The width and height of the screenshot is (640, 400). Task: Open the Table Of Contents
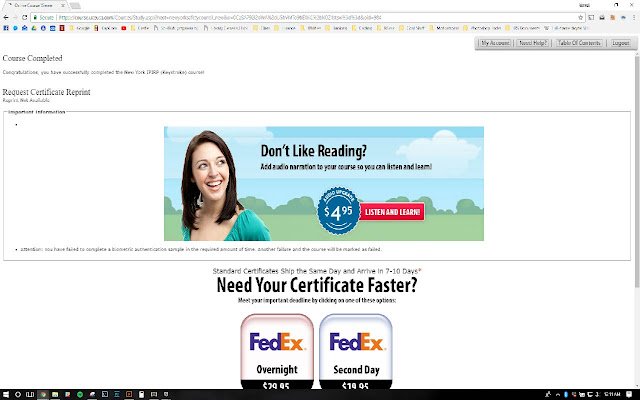579,43
